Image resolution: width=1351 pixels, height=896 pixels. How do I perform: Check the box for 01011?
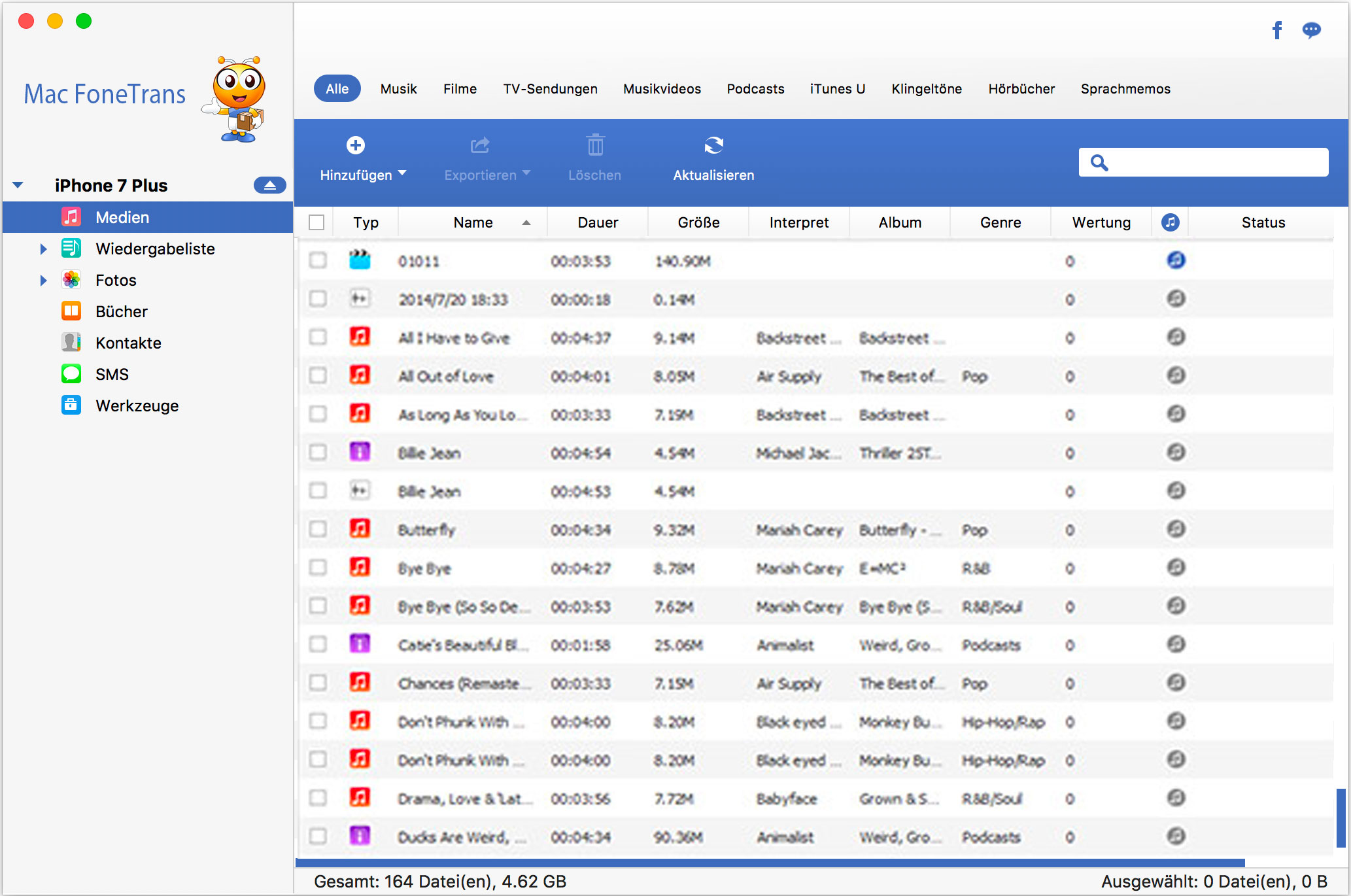(318, 260)
